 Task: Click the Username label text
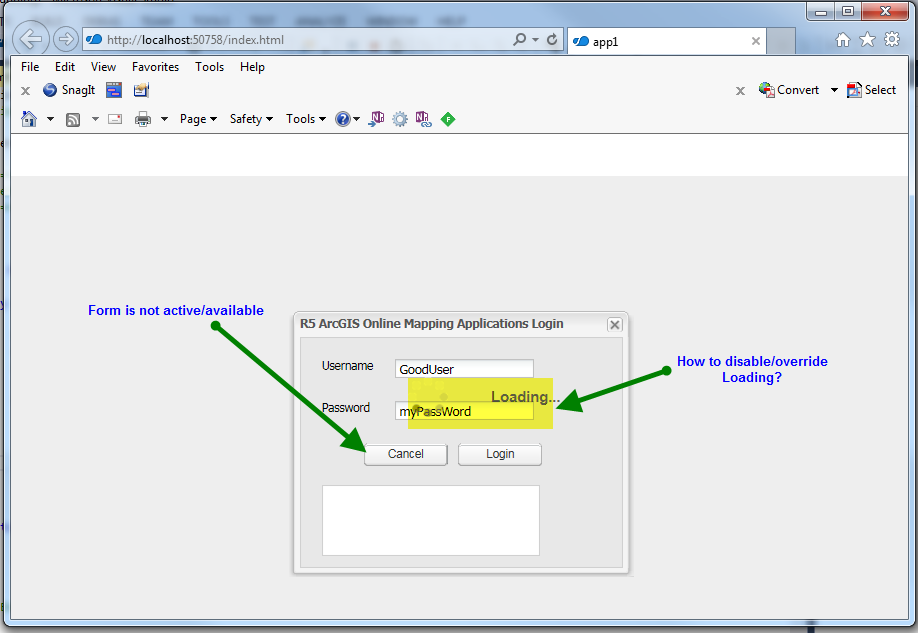coord(347,366)
